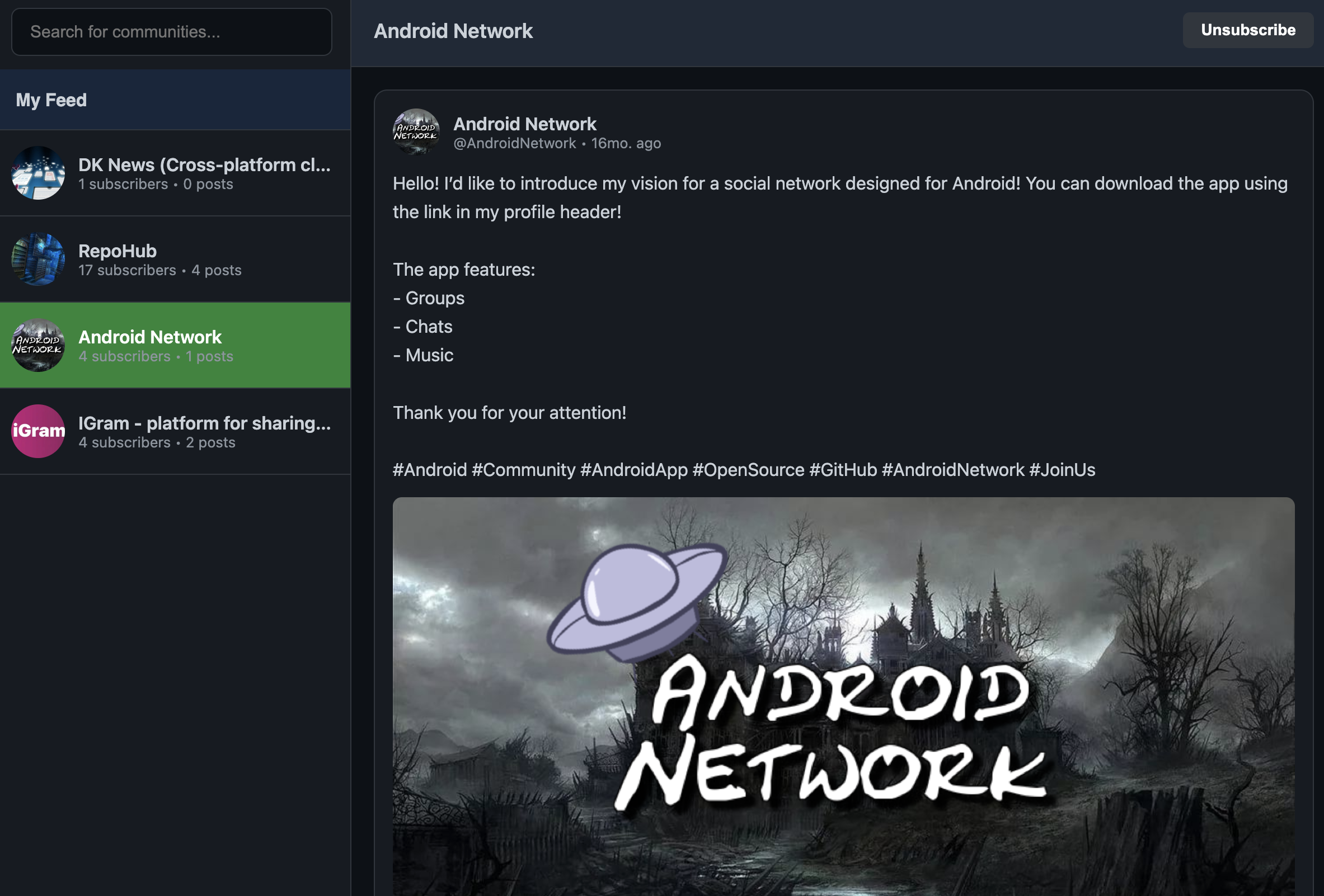
Task: Open the DK News community title
Action: (204, 165)
